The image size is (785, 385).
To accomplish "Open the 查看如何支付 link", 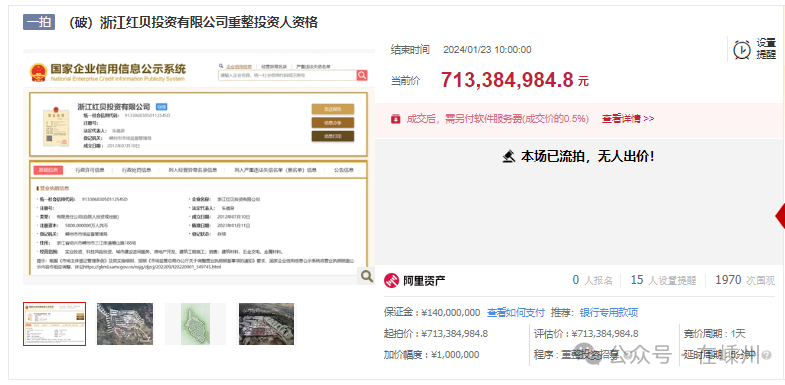I will pyautogui.click(x=516, y=312).
